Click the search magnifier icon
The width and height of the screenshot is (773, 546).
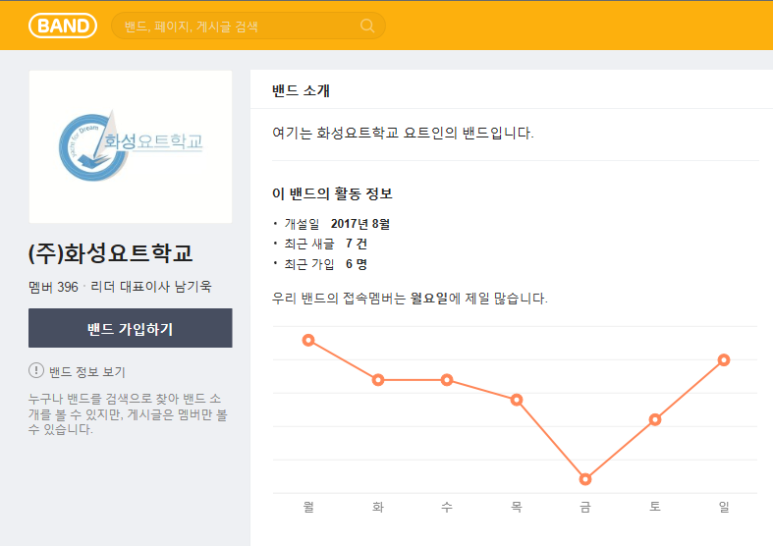click(x=367, y=26)
